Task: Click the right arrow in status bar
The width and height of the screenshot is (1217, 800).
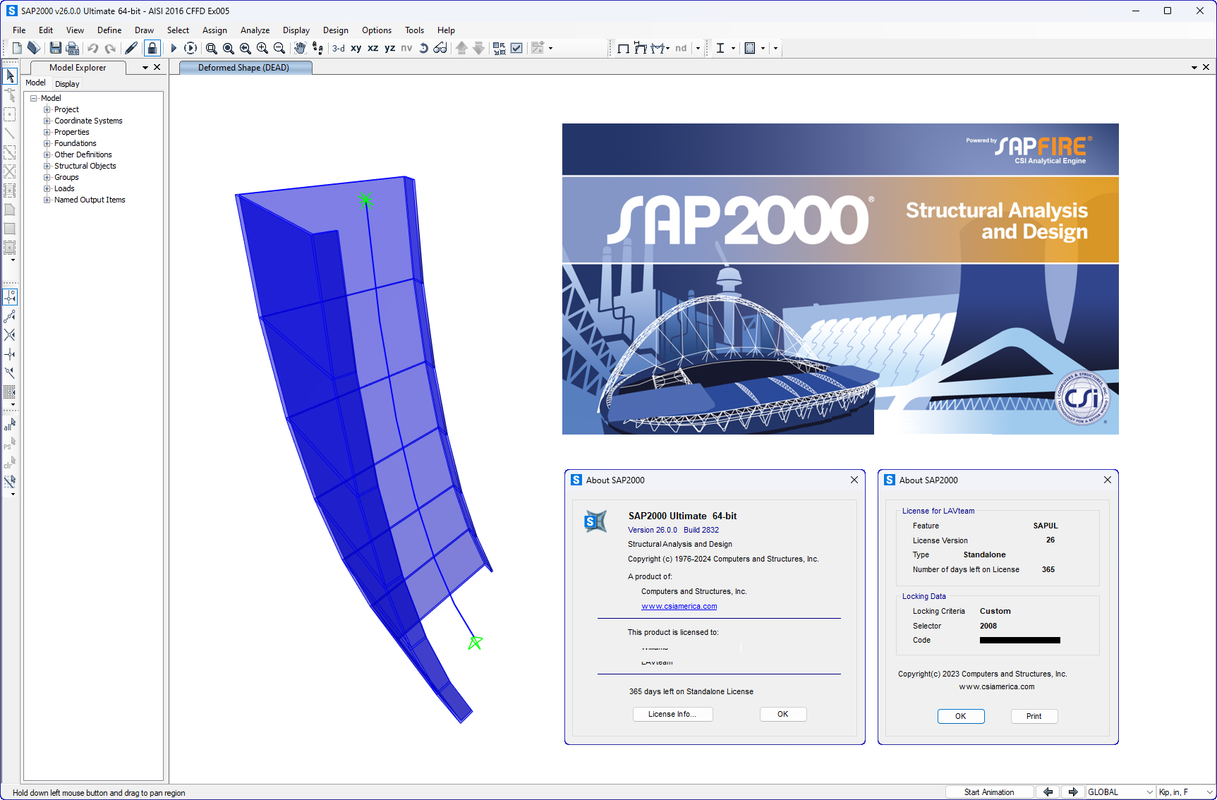Action: pos(1072,792)
